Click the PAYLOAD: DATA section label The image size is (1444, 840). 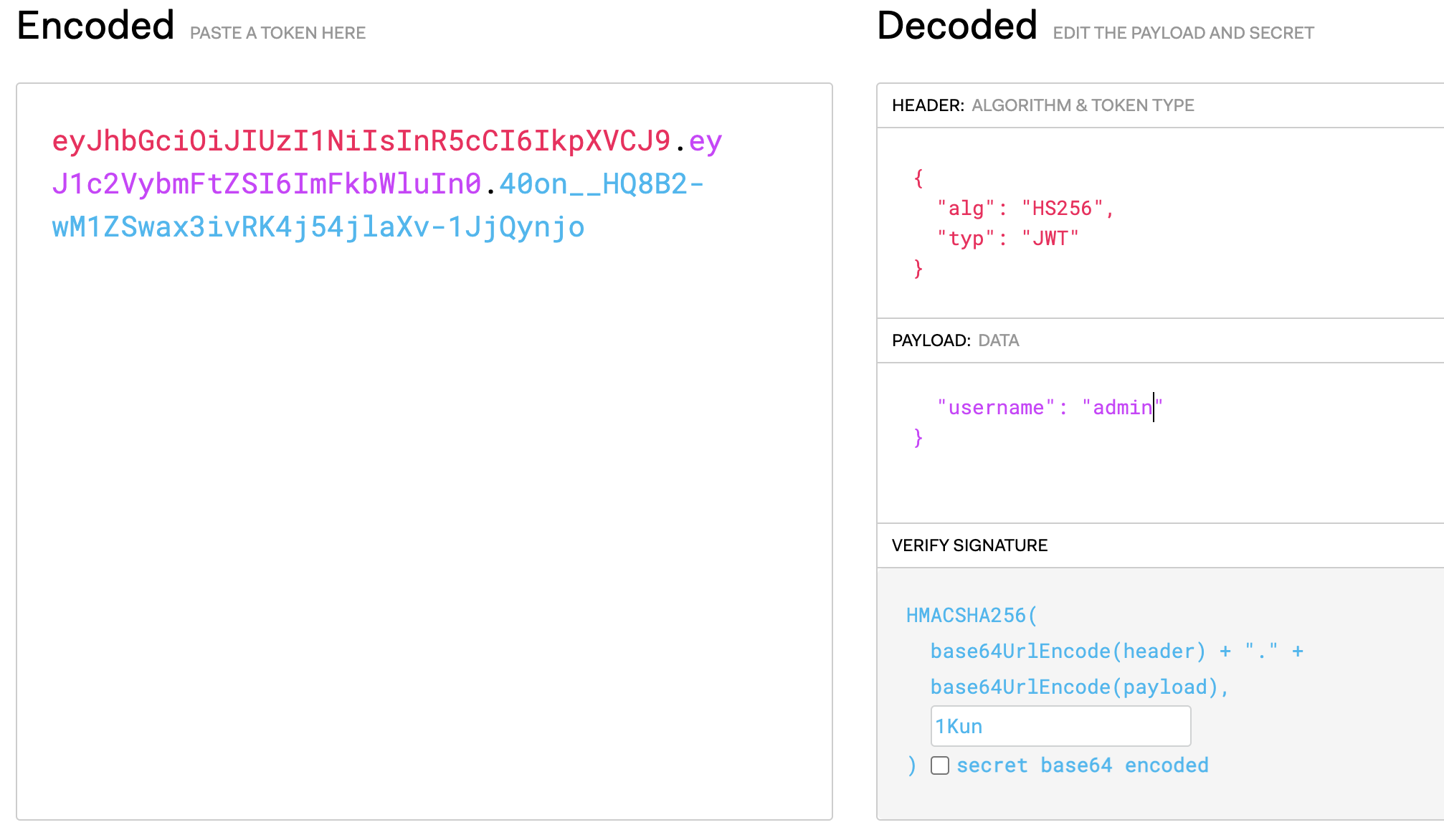pyautogui.click(x=956, y=340)
